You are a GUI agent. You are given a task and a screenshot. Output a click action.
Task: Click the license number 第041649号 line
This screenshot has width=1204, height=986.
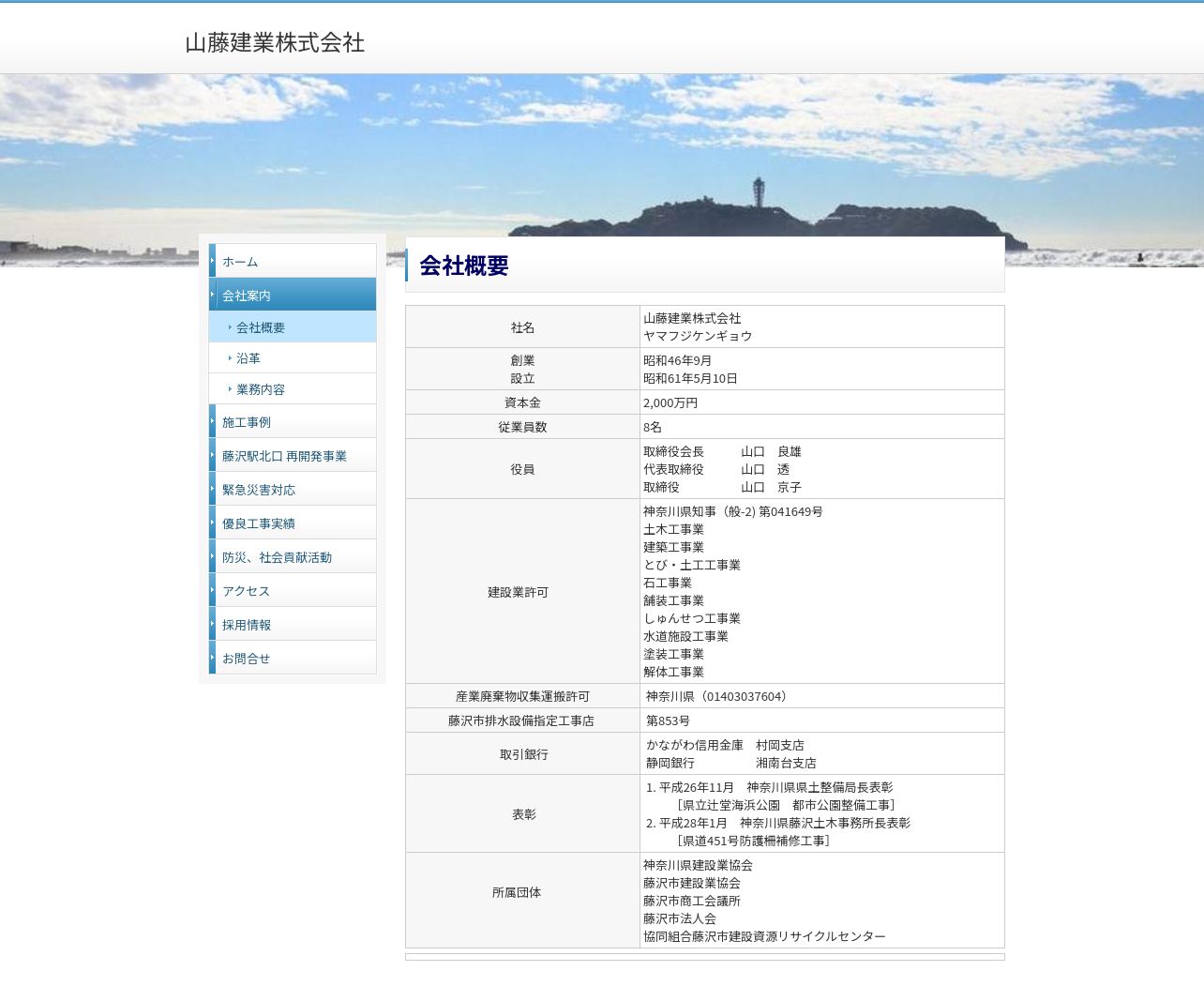(733, 512)
